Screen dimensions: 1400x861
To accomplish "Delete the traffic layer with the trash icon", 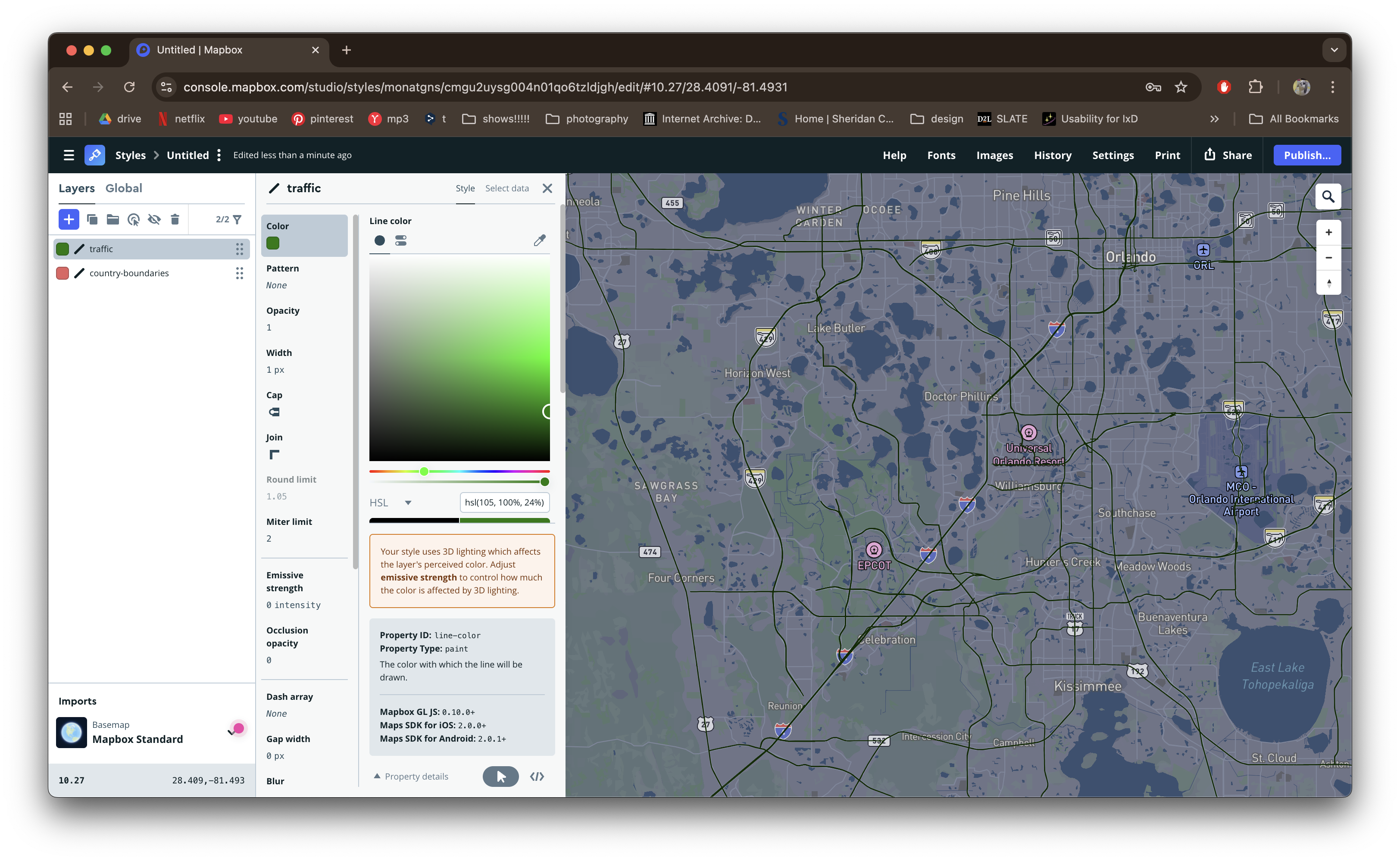I will (x=175, y=219).
